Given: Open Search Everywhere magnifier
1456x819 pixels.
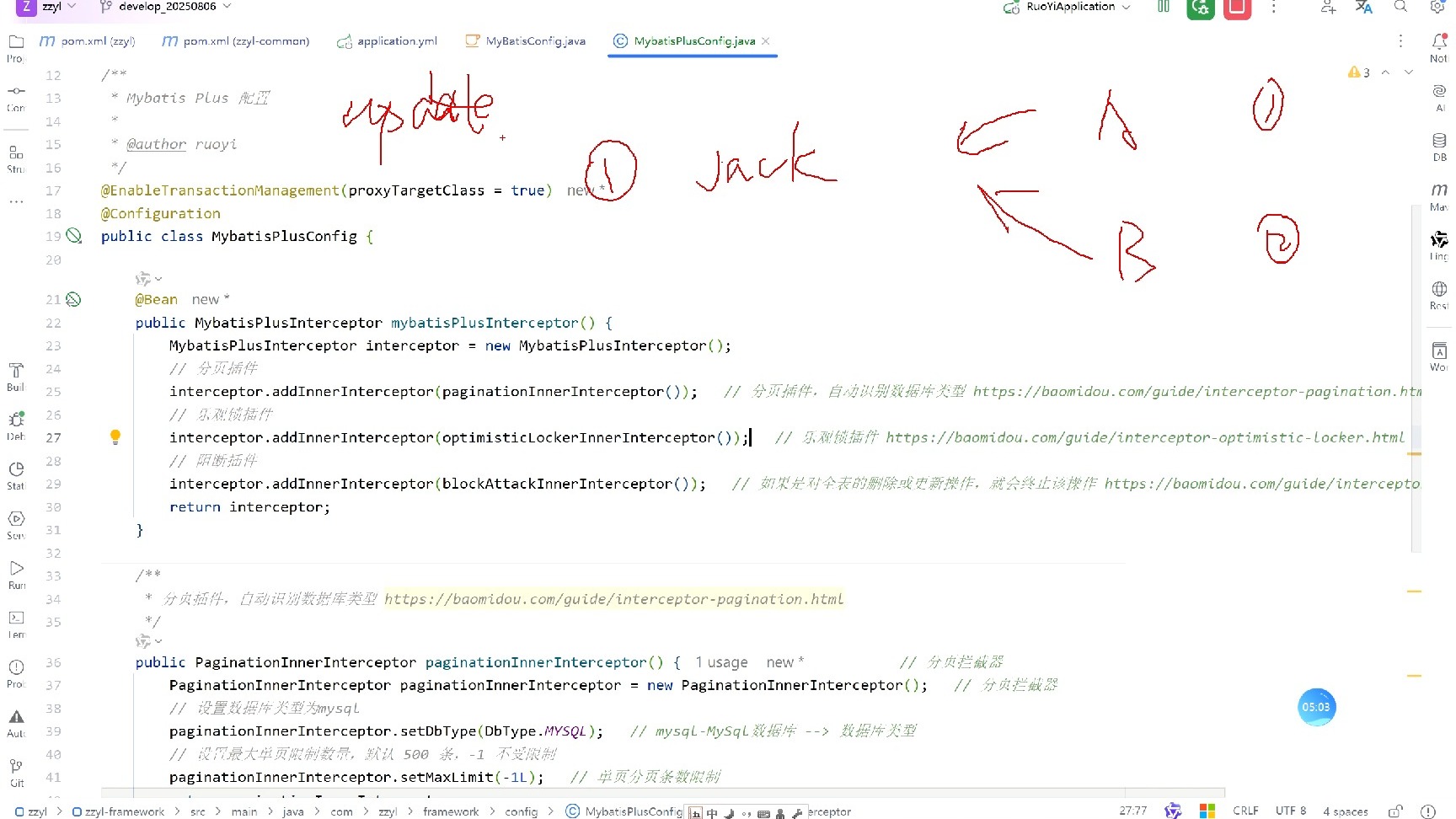Looking at the screenshot, I should point(1400,7).
